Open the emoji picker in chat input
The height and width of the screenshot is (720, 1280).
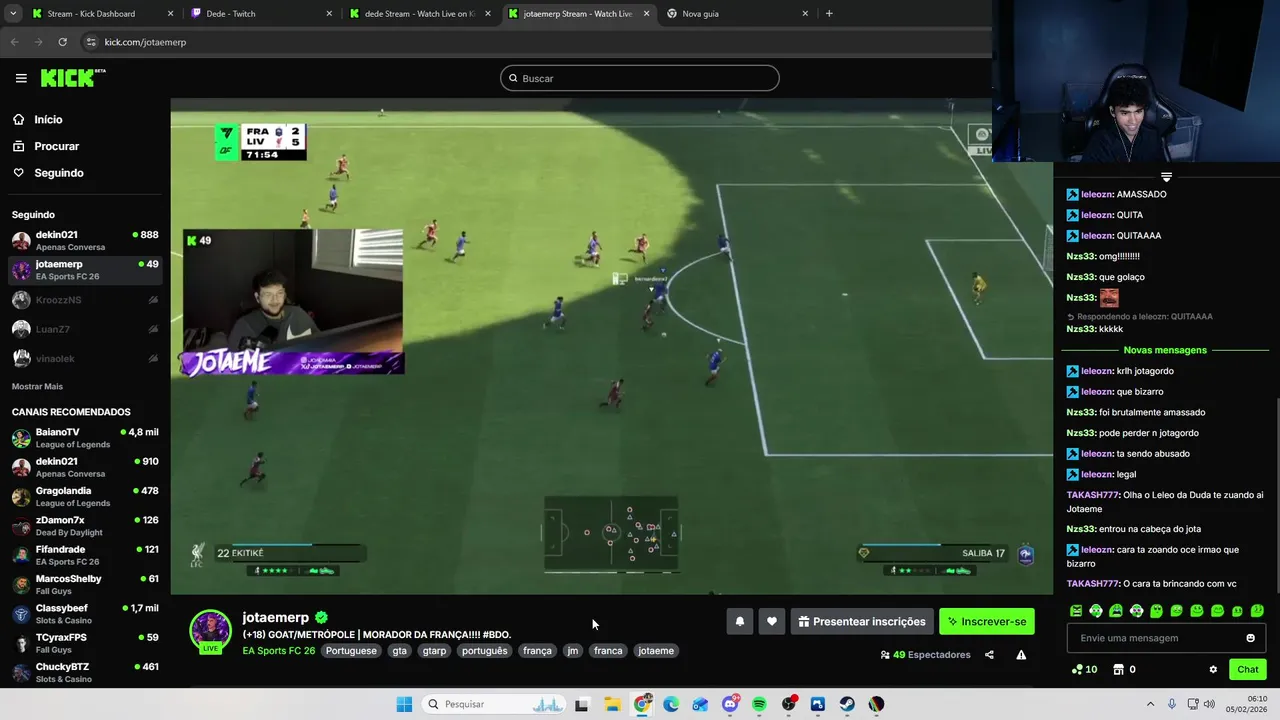(1250, 638)
